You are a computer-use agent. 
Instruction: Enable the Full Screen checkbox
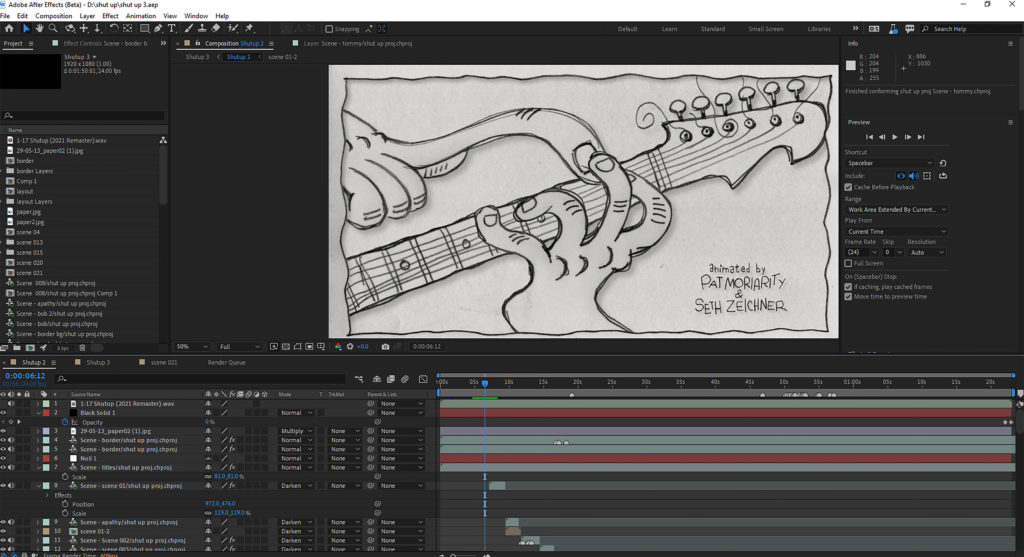[848, 264]
